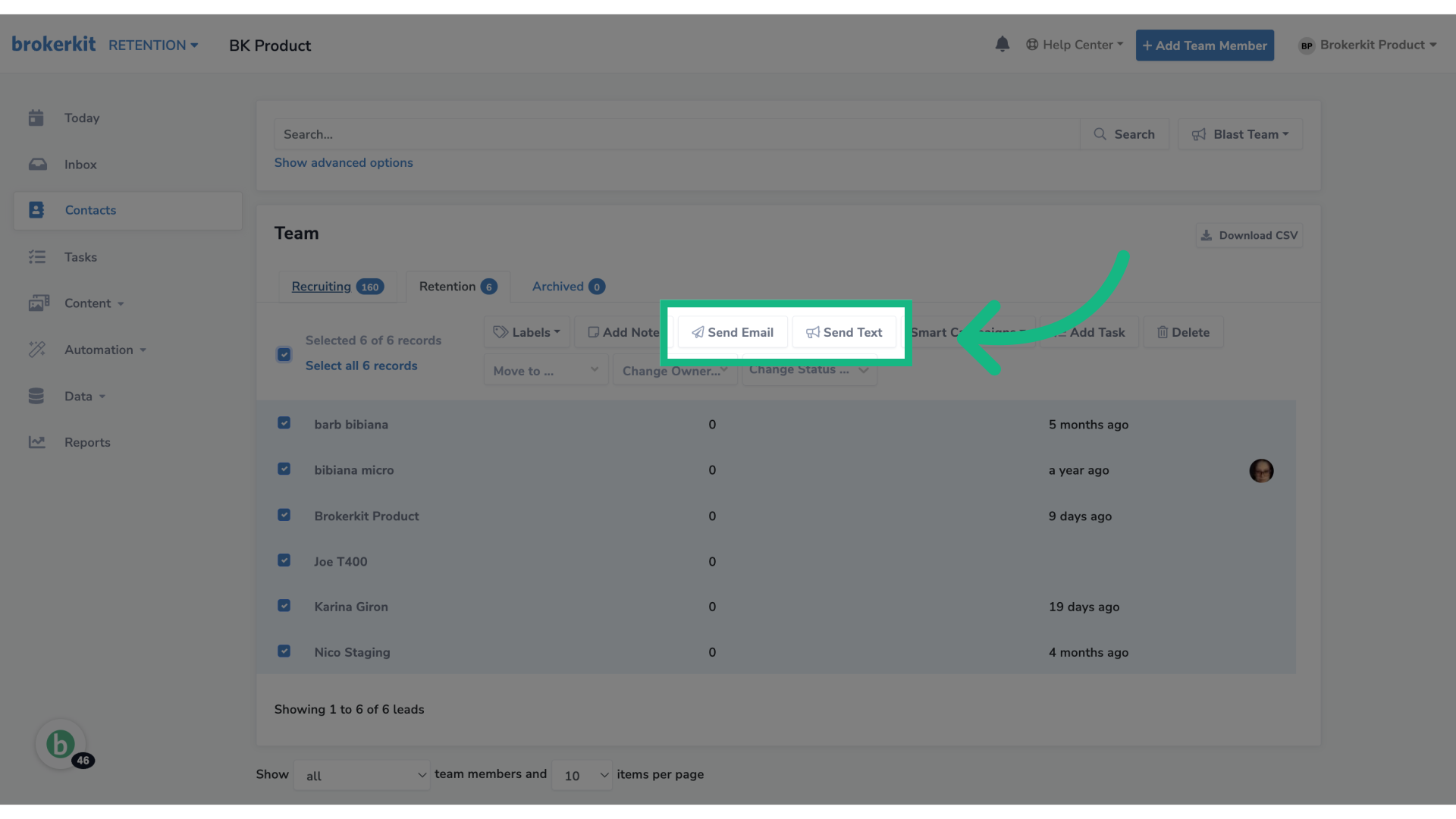Click the BP account avatar icon
1456x819 pixels.
(x=1307, y=45)
